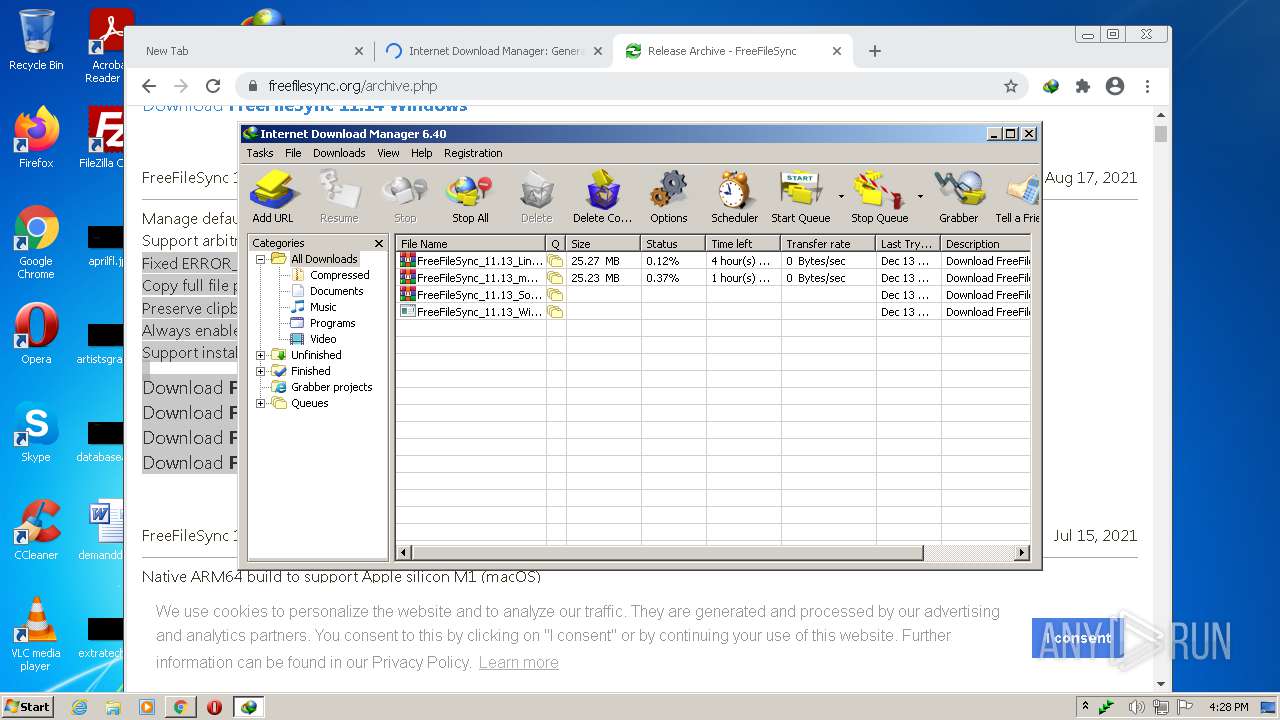Viewport: 1280px width, 720px height.
Task: Click the Stop Queue icon
Action: [879, 196]
